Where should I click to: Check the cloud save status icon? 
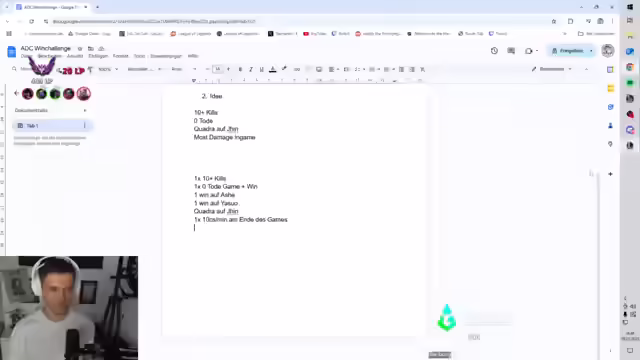point(101,49)
